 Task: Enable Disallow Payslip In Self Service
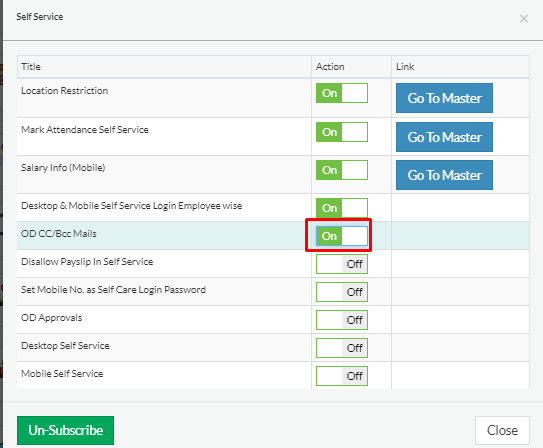(x=341, y=264)
